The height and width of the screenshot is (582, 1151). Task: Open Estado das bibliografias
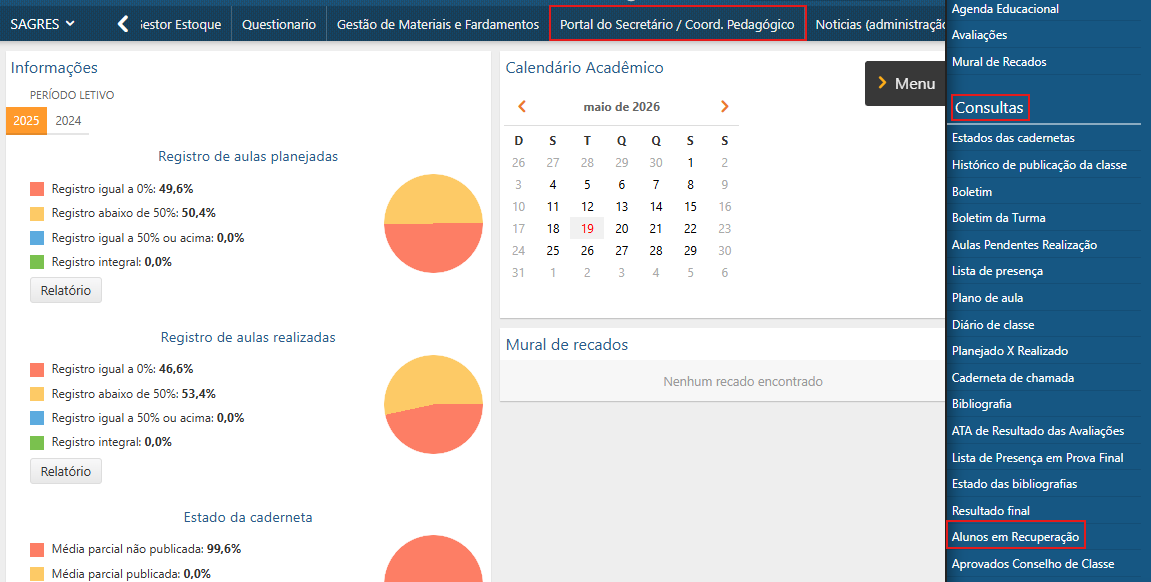click(1014, 484)
